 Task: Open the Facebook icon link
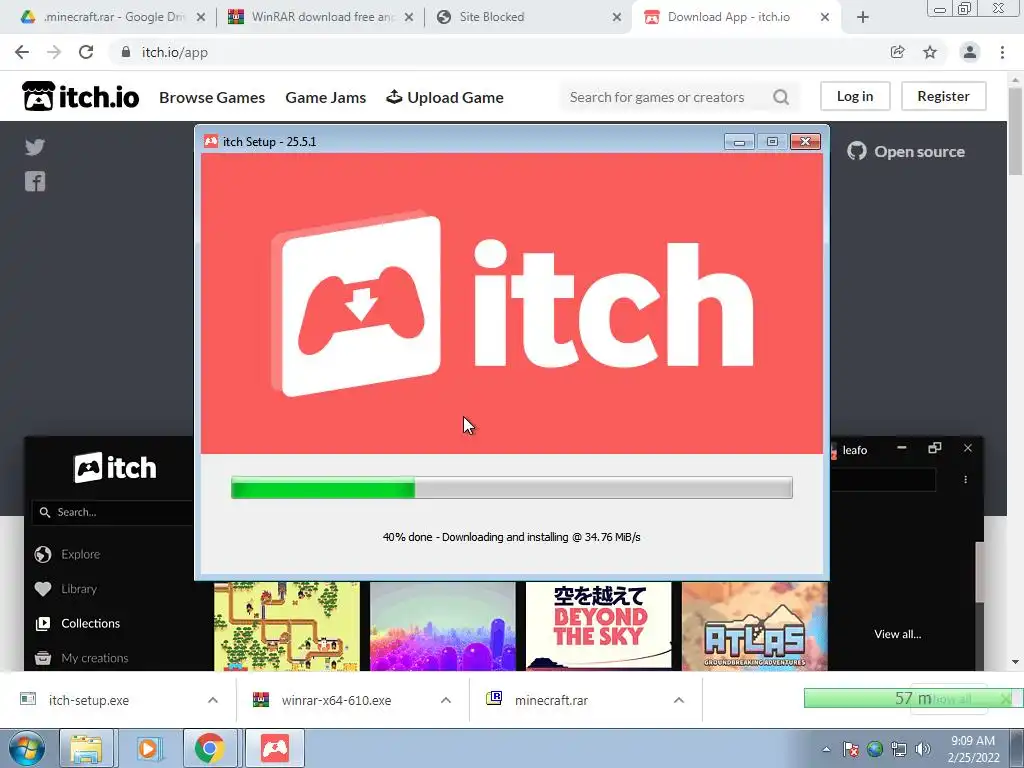35,182
